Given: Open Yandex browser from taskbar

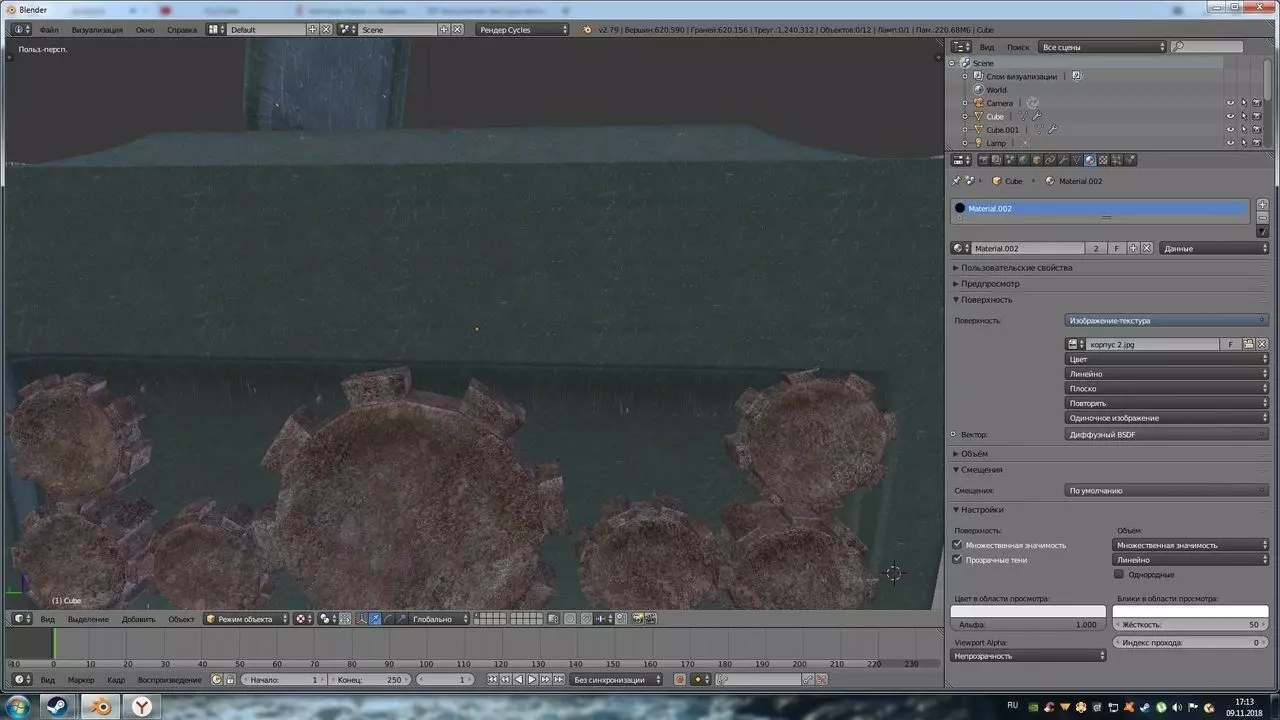Looking at the screenshot, I should [x=142, y=707].
